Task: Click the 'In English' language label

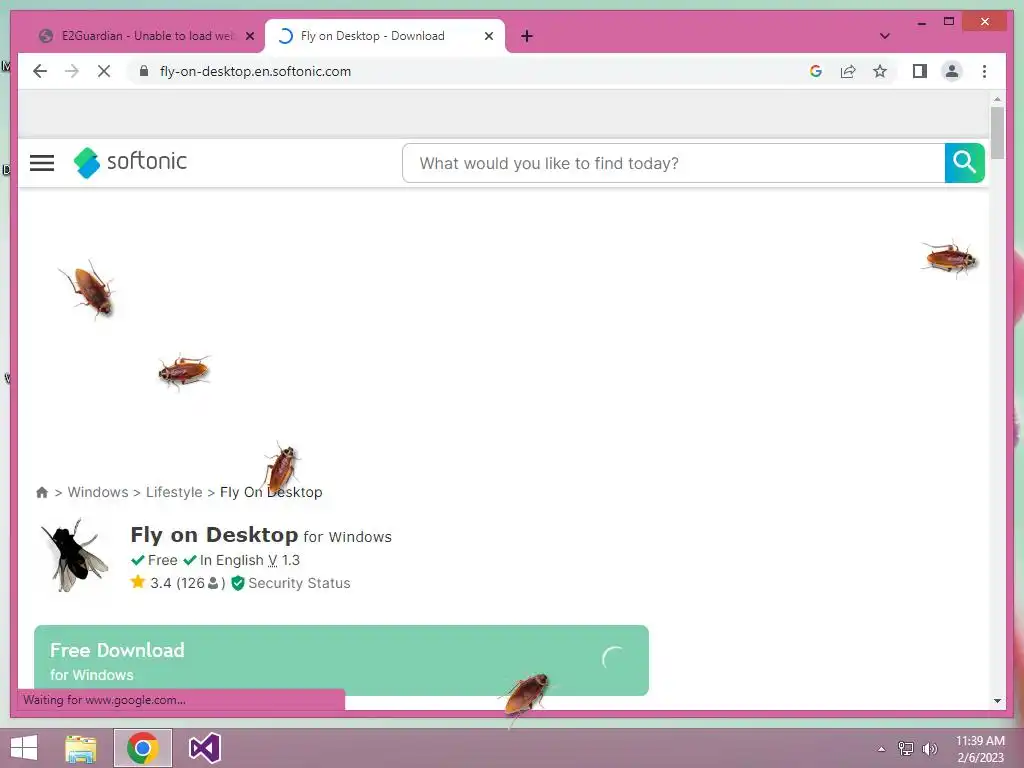Action: pos(231,560)
